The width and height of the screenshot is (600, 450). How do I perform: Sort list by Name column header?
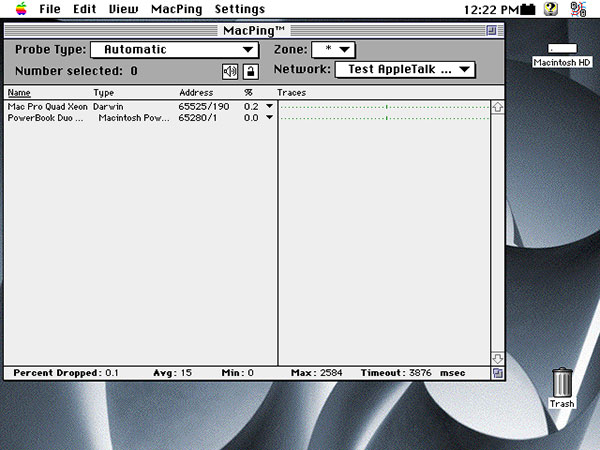click(19, 93)
